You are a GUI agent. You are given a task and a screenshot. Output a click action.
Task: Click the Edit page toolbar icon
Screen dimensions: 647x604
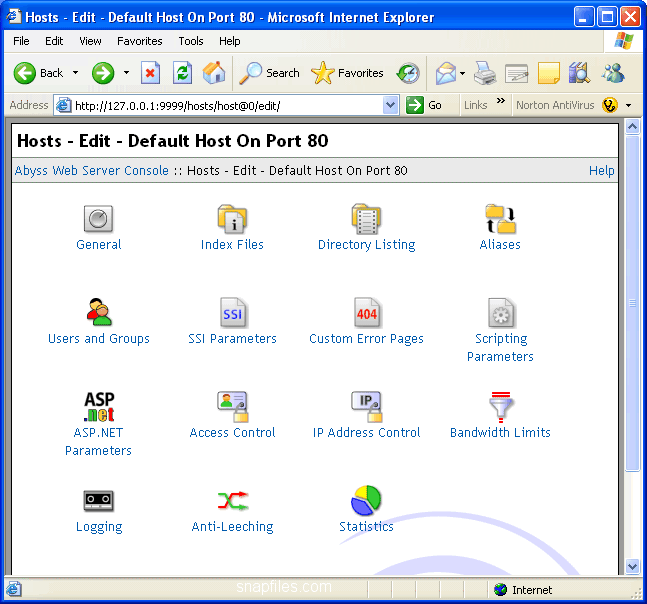[x=516, y=74]
